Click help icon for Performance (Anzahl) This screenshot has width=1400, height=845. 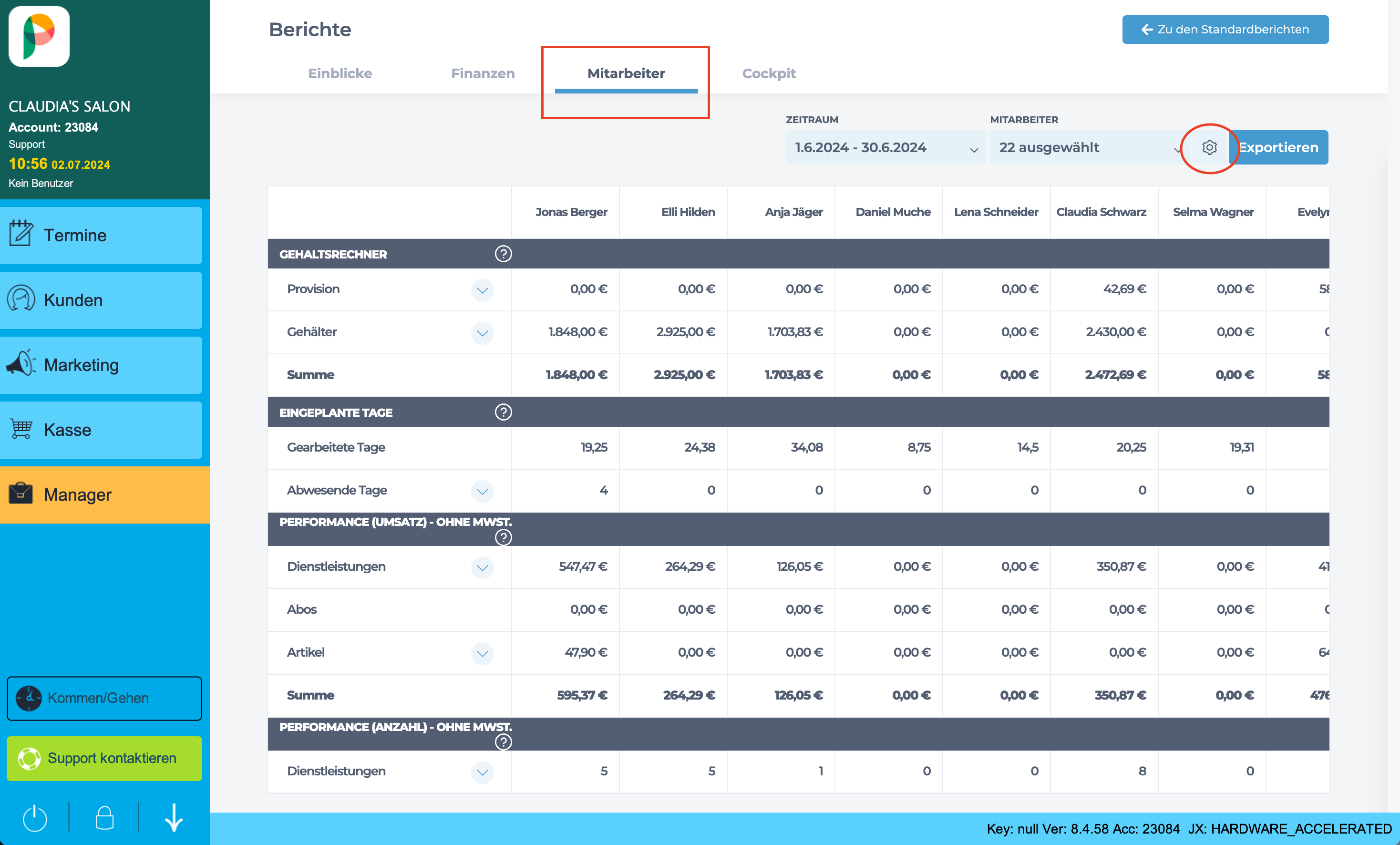pyautogui.click(x=503, y=742)
